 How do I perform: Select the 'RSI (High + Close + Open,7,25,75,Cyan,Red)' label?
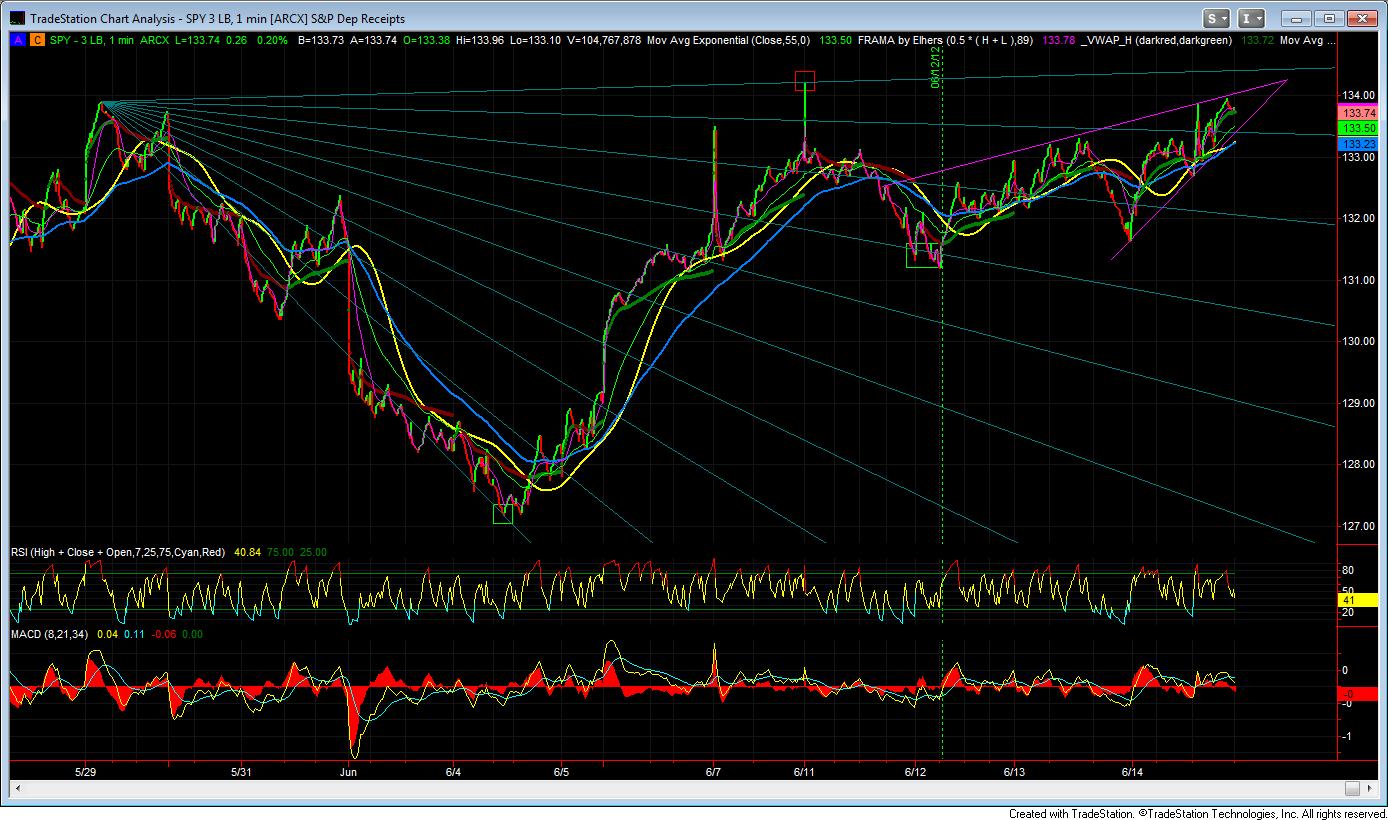120,552
